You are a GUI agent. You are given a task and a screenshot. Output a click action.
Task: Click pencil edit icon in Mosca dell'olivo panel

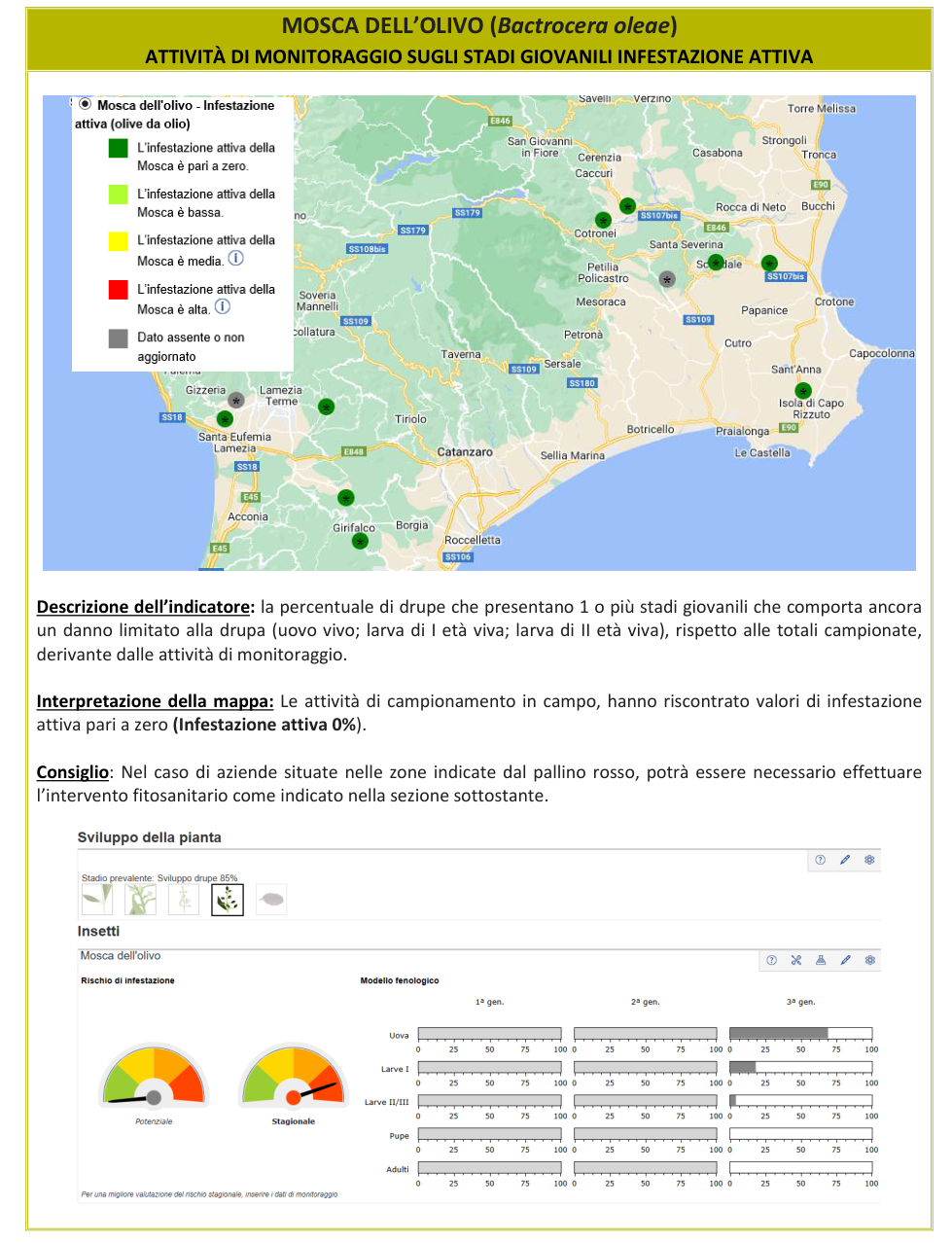click(x=845, y=960)
